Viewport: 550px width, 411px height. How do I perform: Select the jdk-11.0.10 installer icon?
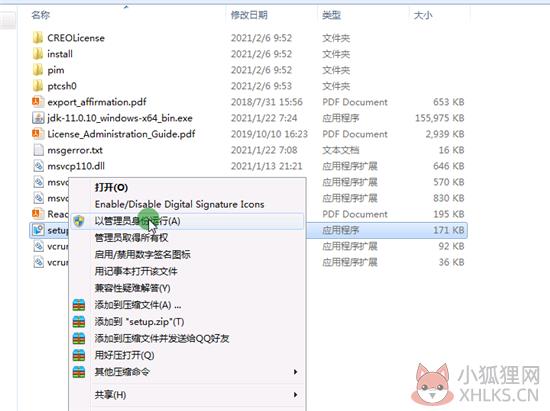38,118
